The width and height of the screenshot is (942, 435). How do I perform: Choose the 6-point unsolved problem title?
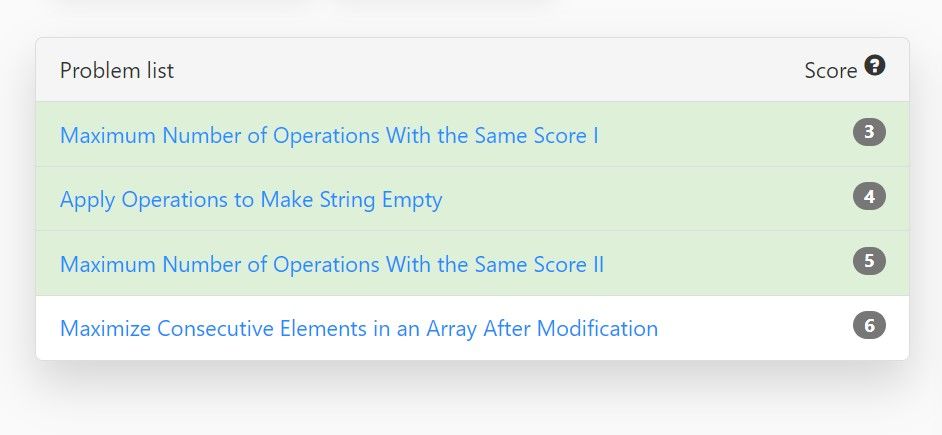(x=359, y=329)
